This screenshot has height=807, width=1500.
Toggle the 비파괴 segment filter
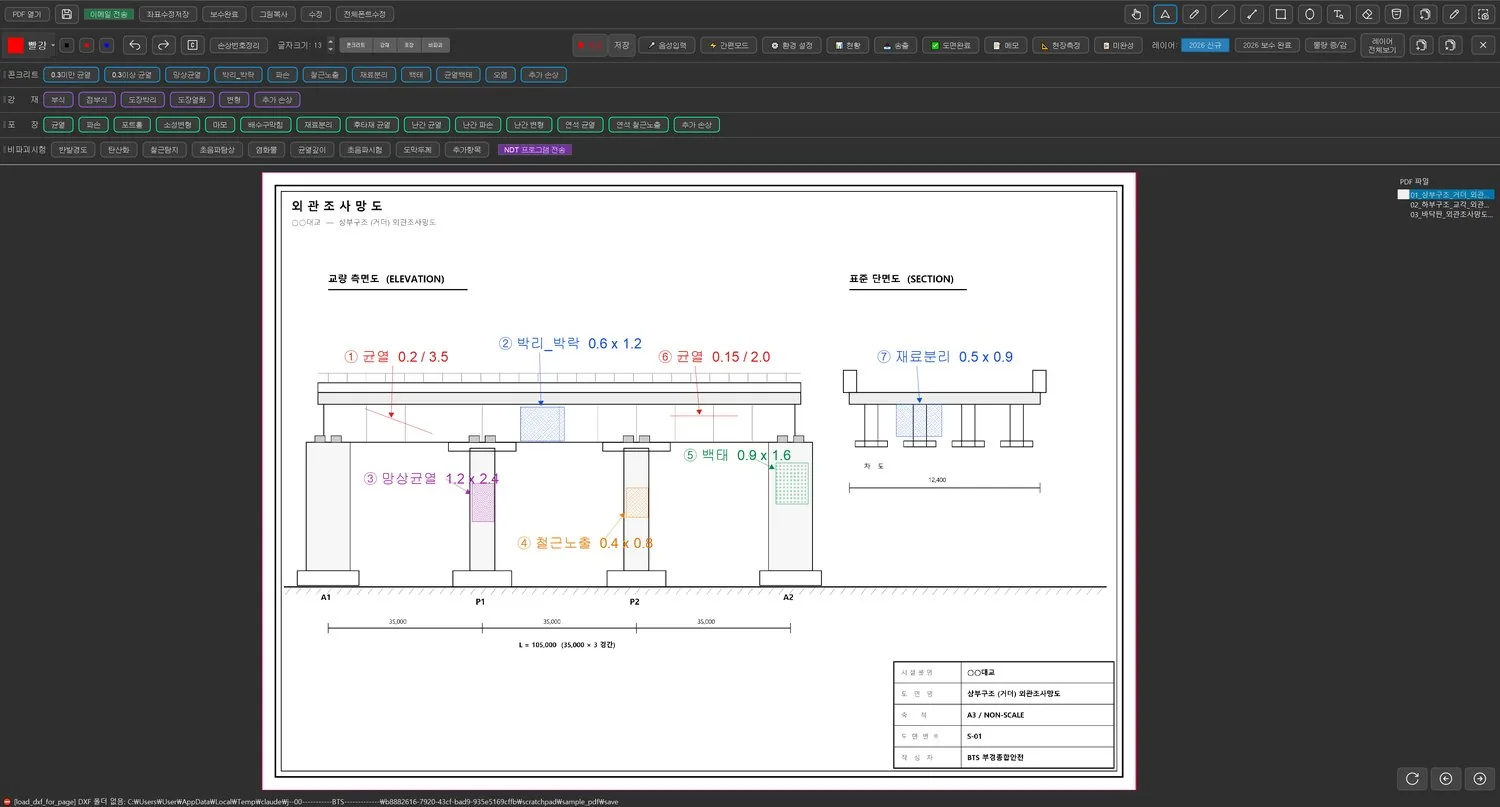pos(436,45)
